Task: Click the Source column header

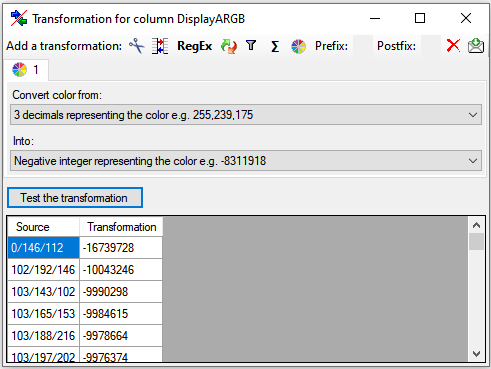Action: click(x=43, y=227)
